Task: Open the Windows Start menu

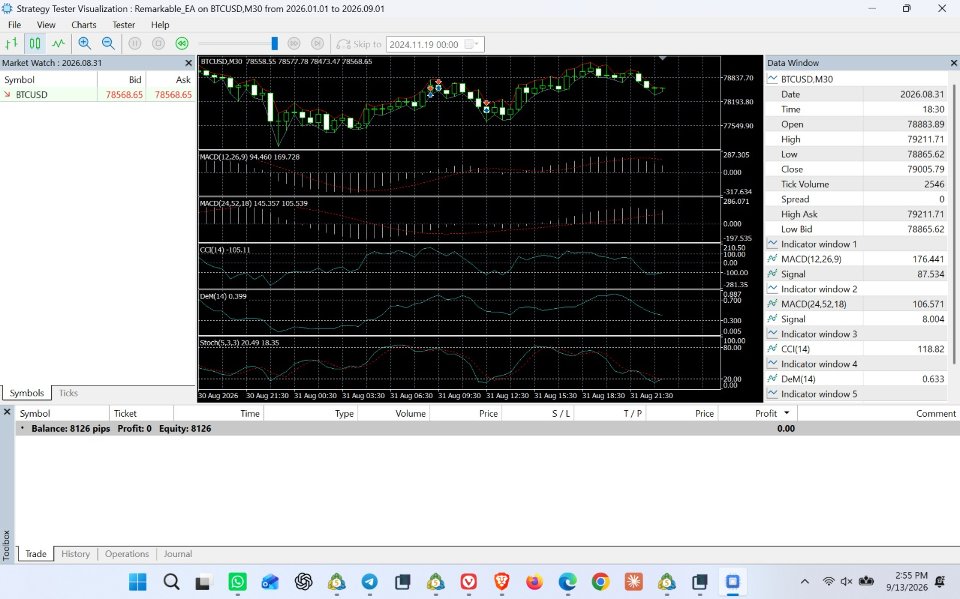Action: tap(138, 581)
